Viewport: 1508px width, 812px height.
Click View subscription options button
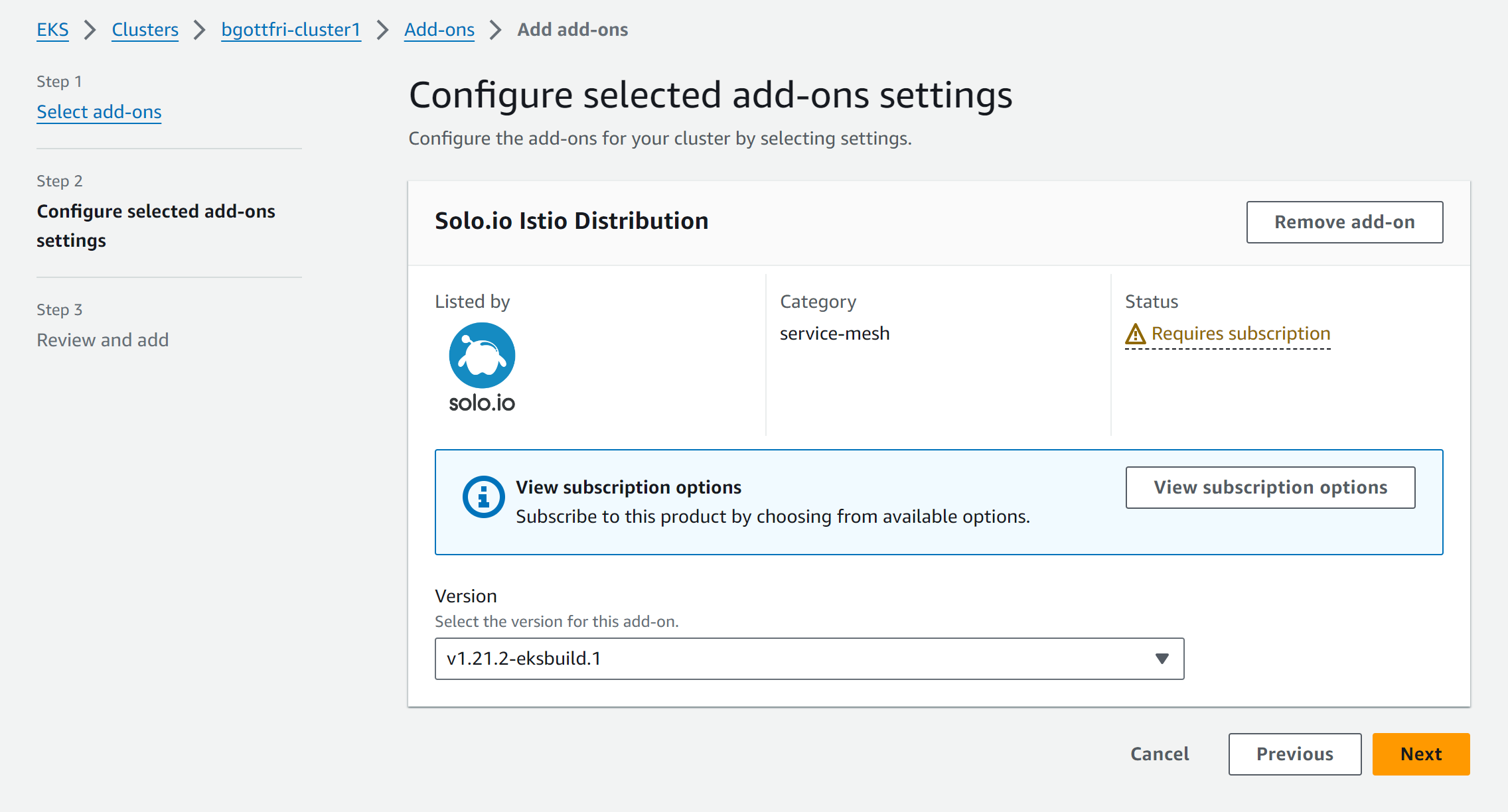pos(1270,488)
